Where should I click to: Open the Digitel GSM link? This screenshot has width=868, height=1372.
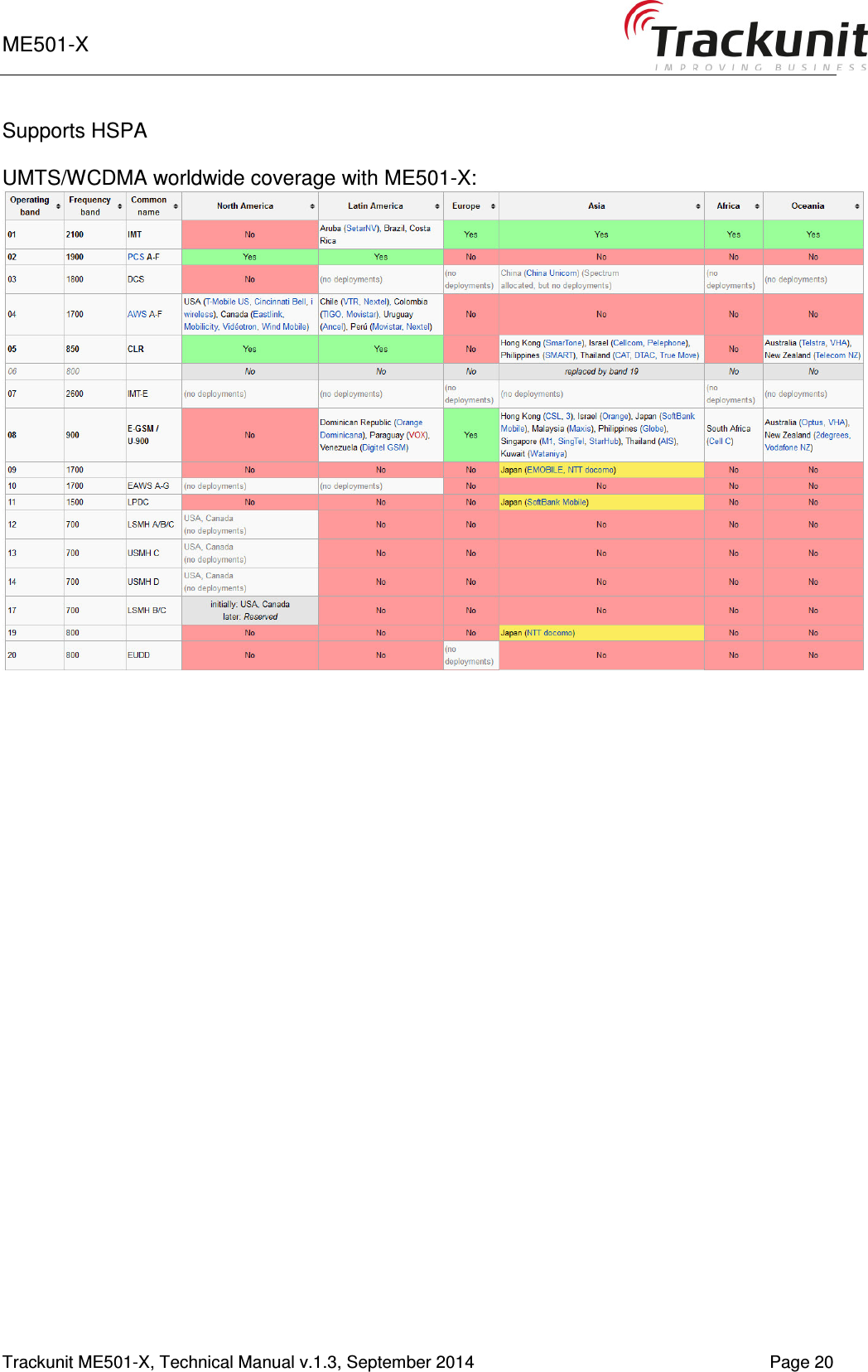tap(385, 447)
